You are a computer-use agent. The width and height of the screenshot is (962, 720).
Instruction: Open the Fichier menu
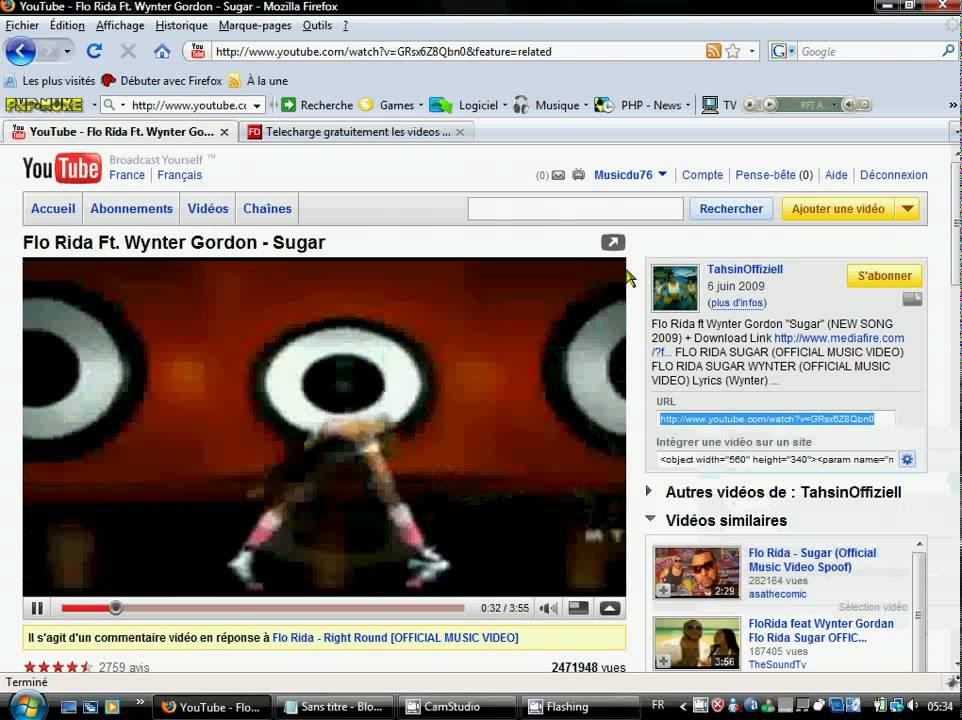tap(22, 25)
